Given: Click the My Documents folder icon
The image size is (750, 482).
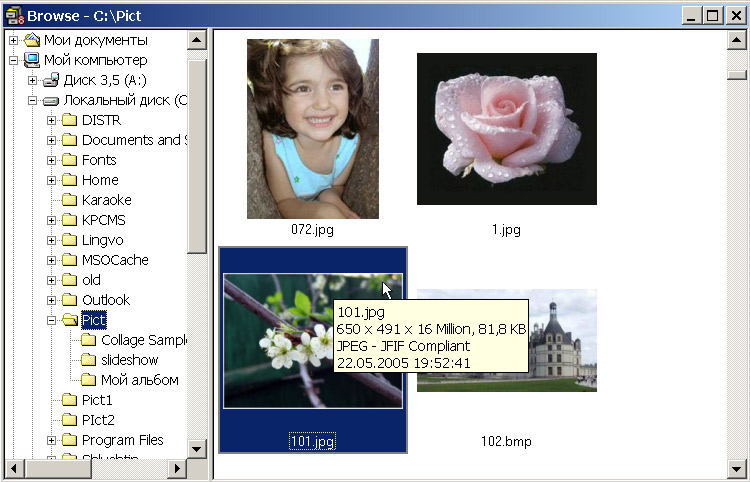Looking at the screenshot, I should [32, 40].
